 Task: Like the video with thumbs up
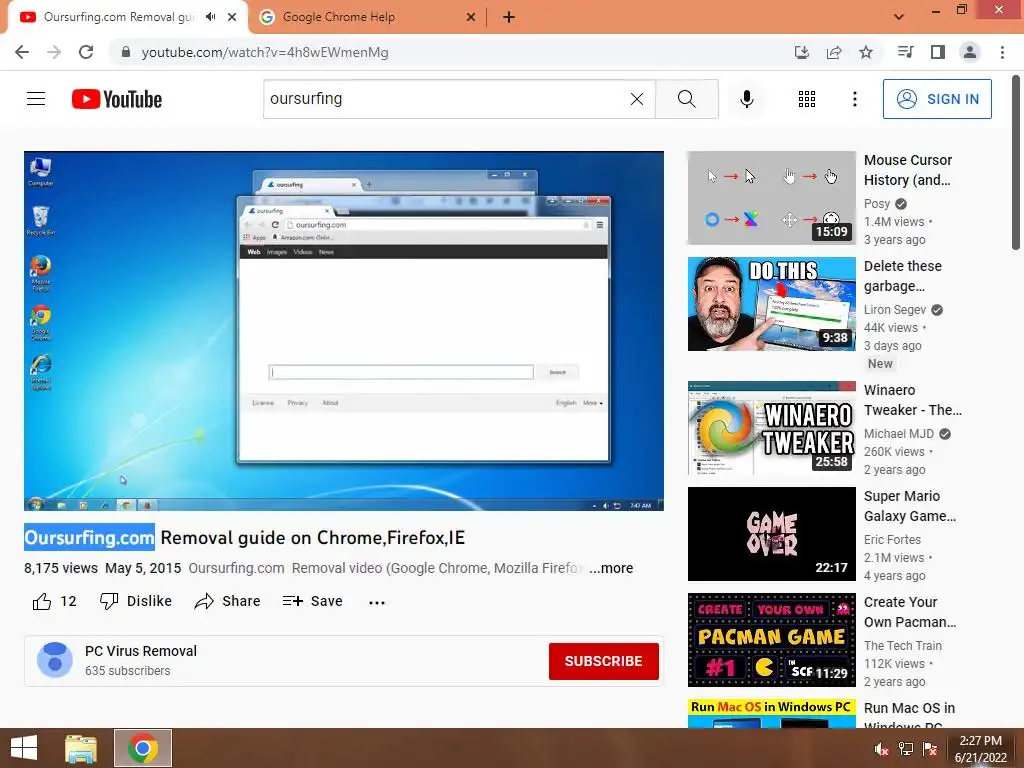point(42,601)
